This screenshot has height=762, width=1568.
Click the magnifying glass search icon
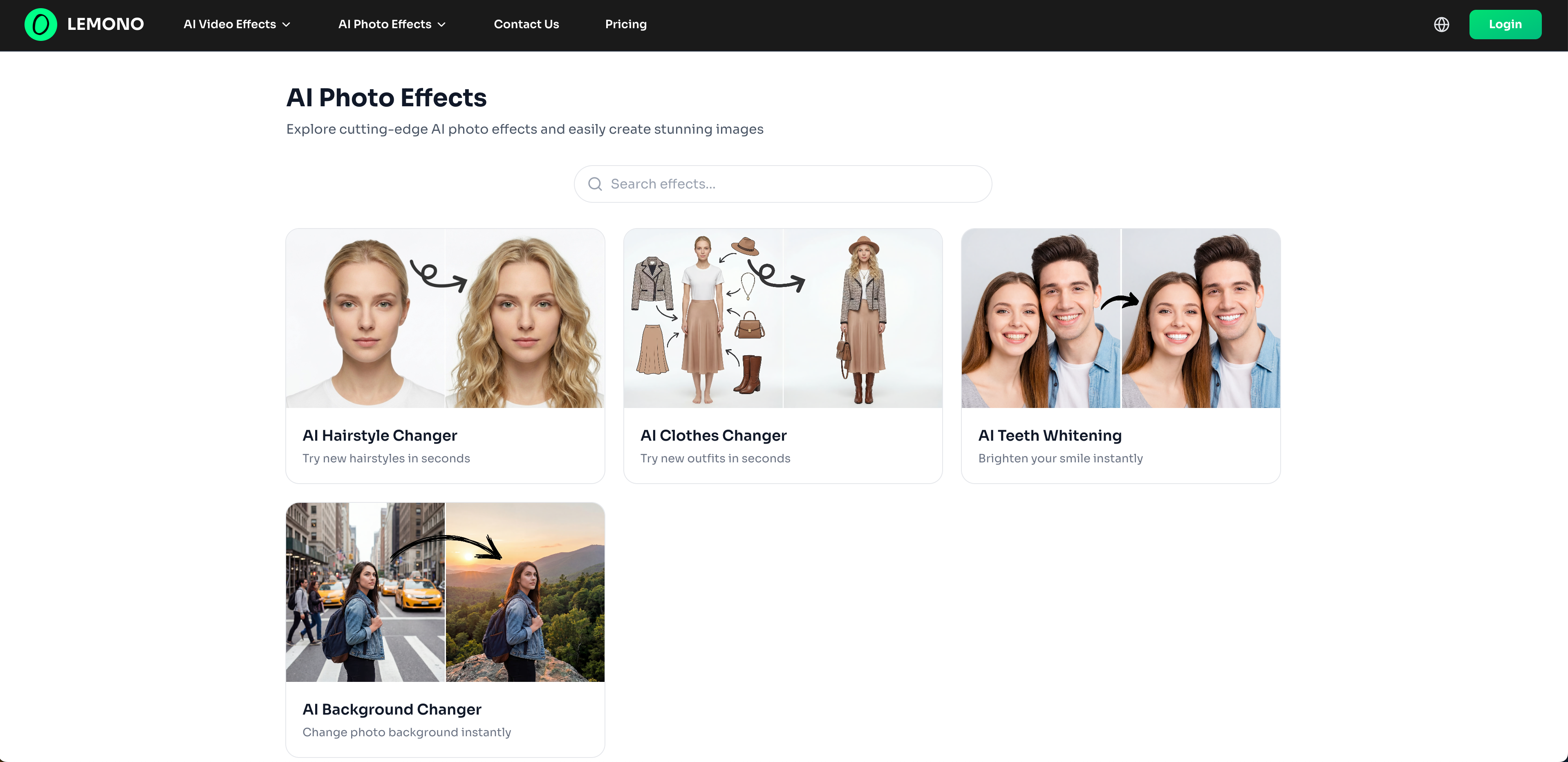coord(595,184)
